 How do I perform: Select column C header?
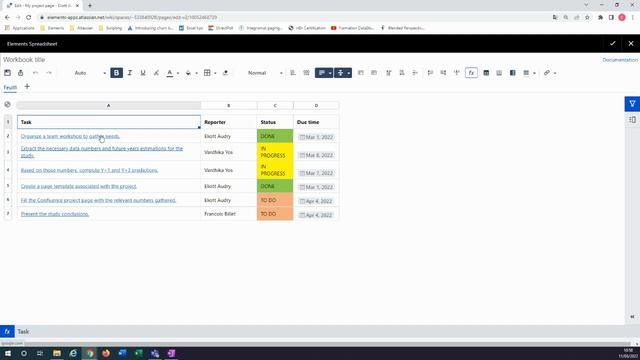pyautogui.click(x=275, y=105)
